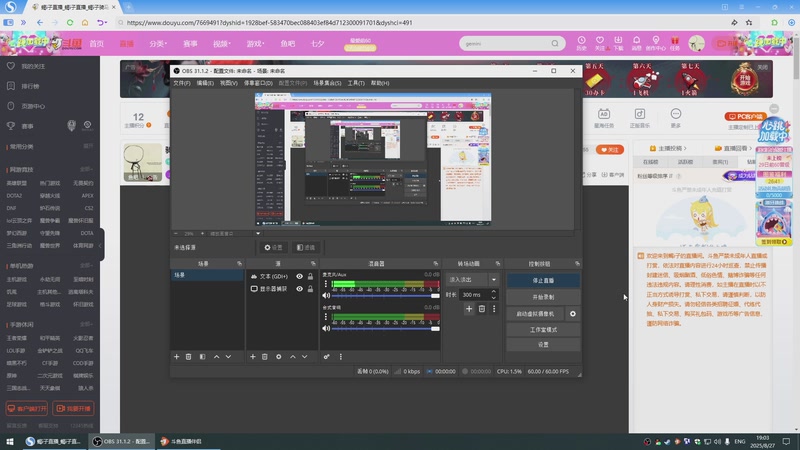
Task: Move scene down with arrow in scenes toolbar
Action: pyautogui.click(x=228, y=357)
